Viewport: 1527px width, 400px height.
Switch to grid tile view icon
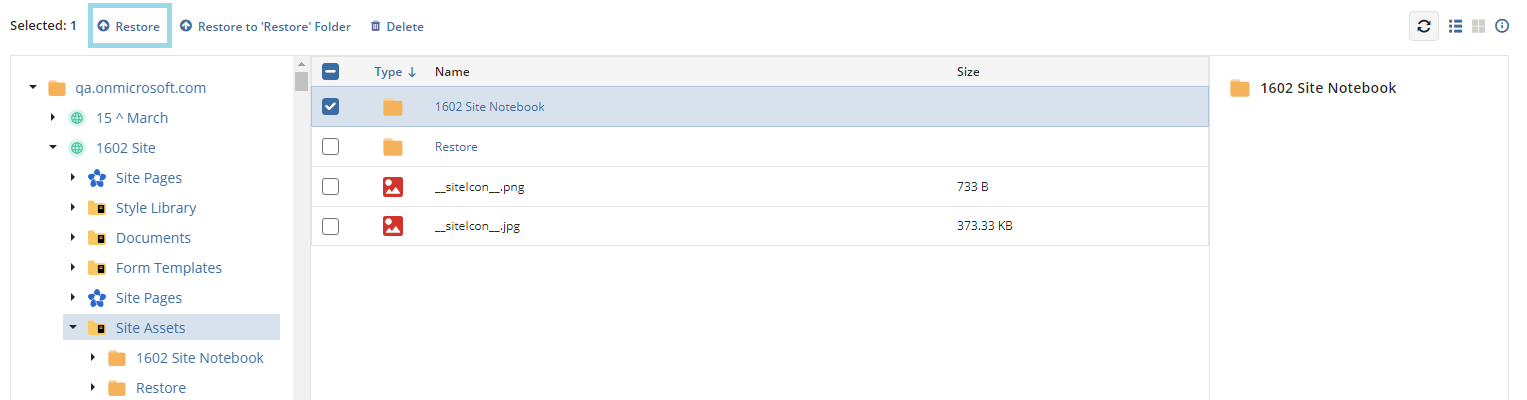(x=1478, y=26)
